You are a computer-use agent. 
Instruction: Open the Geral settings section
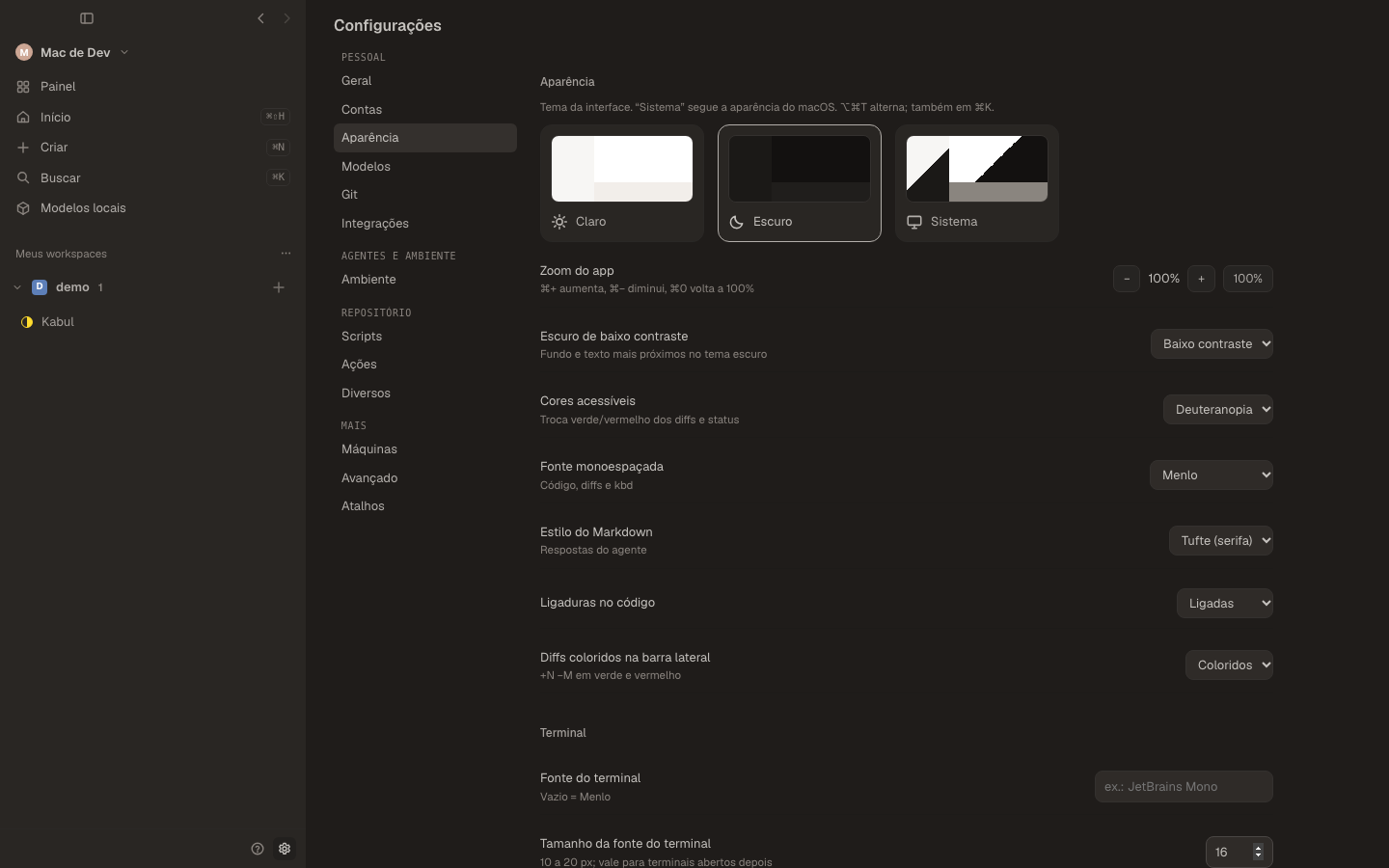point(425,81)
